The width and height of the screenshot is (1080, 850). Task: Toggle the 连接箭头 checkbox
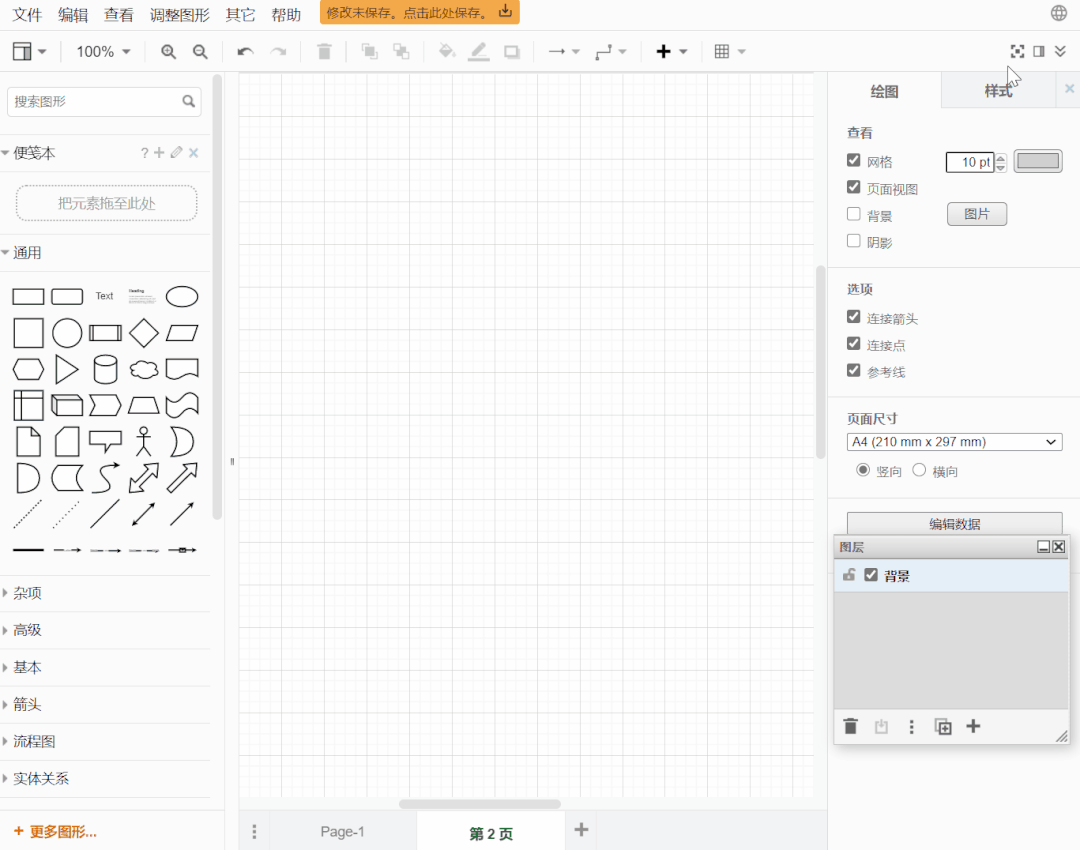point(853,316)
